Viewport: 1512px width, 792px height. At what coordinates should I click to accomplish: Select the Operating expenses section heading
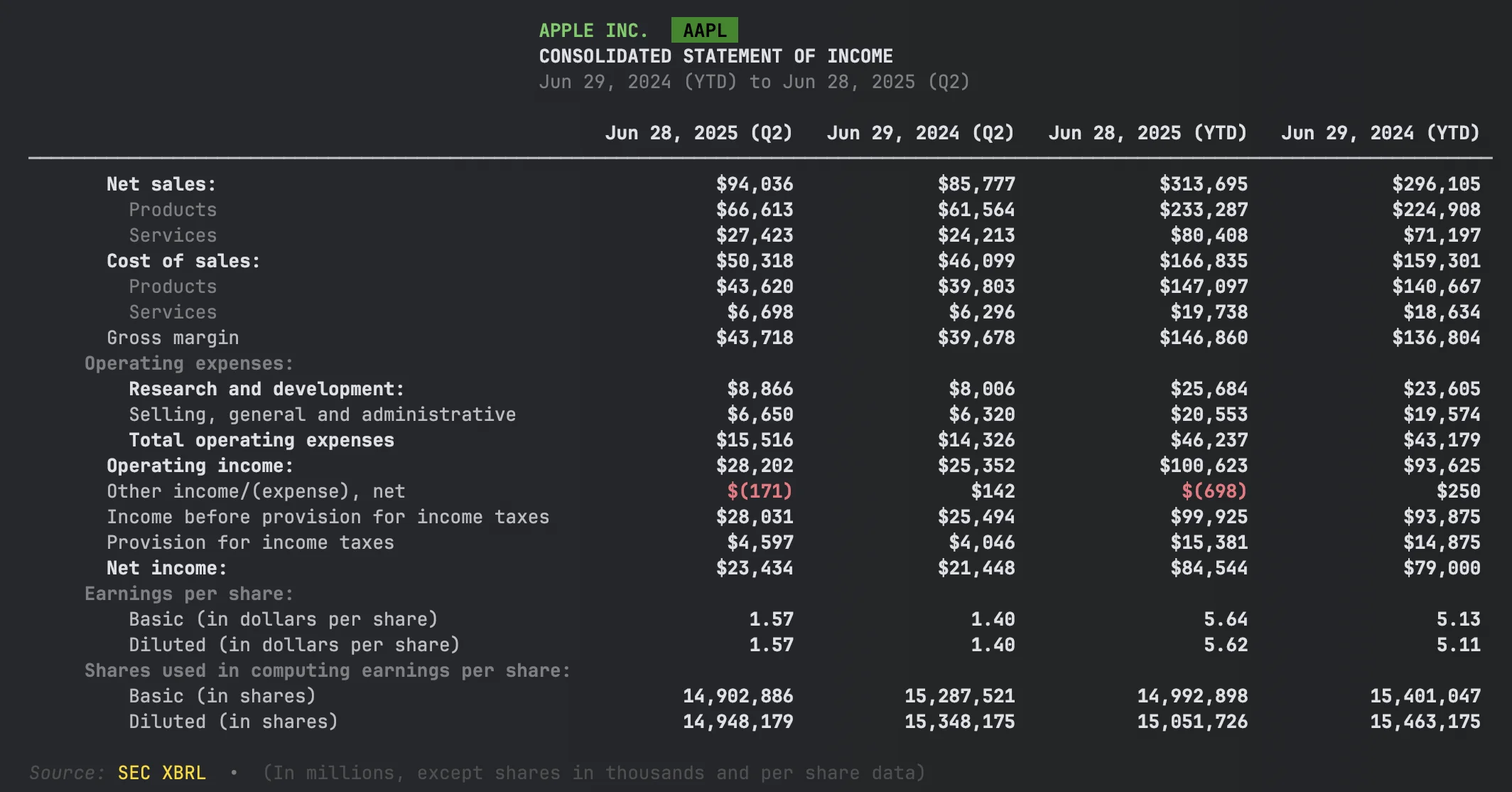click(x=189, y=363)
